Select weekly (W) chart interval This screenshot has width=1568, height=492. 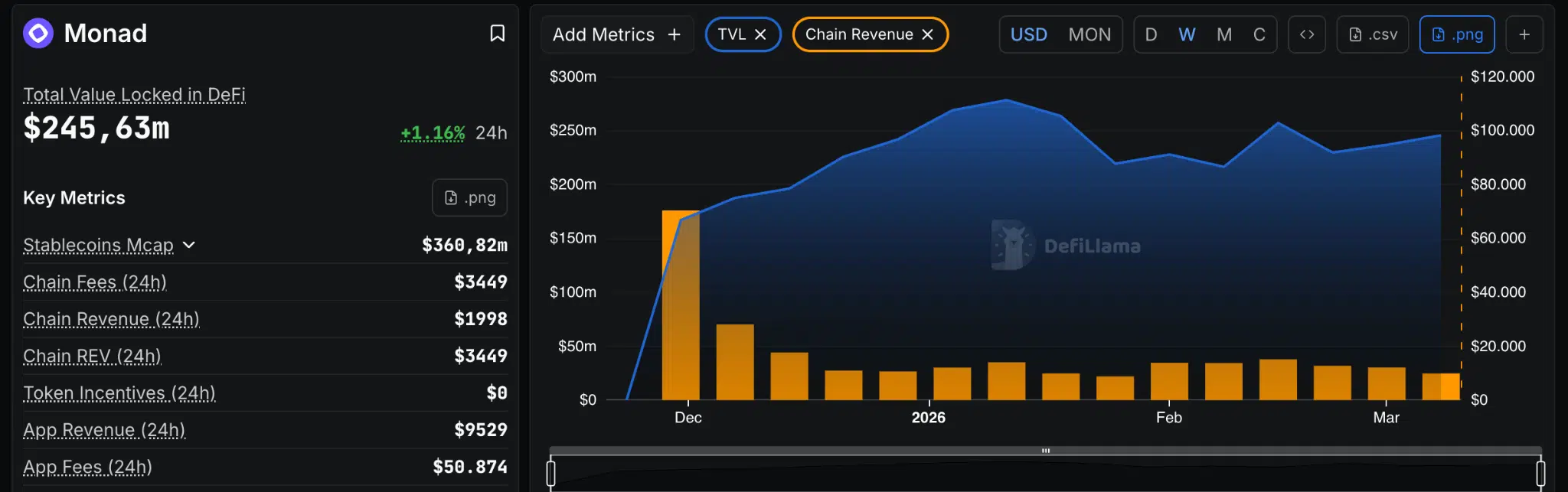click(x=1187, y=34)
